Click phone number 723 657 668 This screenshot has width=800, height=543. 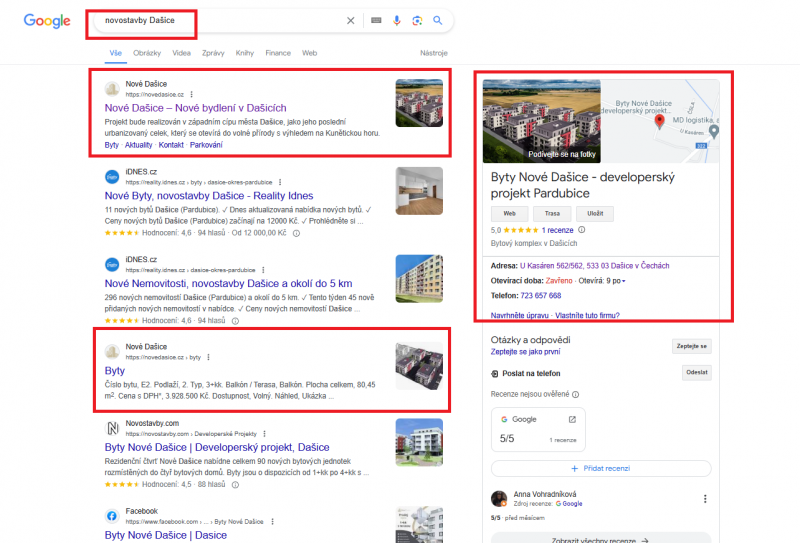(x=540, y=295)
